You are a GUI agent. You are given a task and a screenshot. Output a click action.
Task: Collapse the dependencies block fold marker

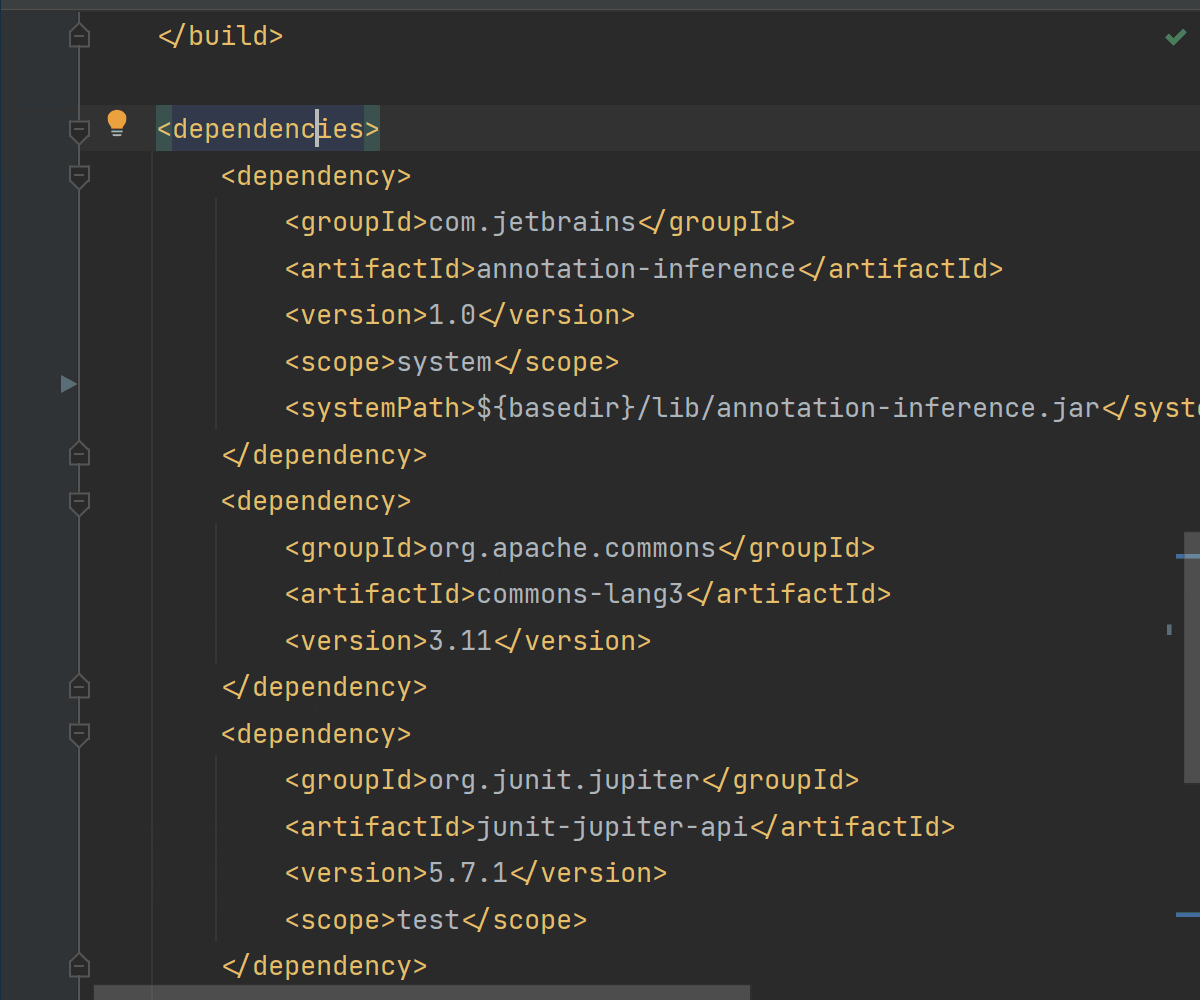78,130
